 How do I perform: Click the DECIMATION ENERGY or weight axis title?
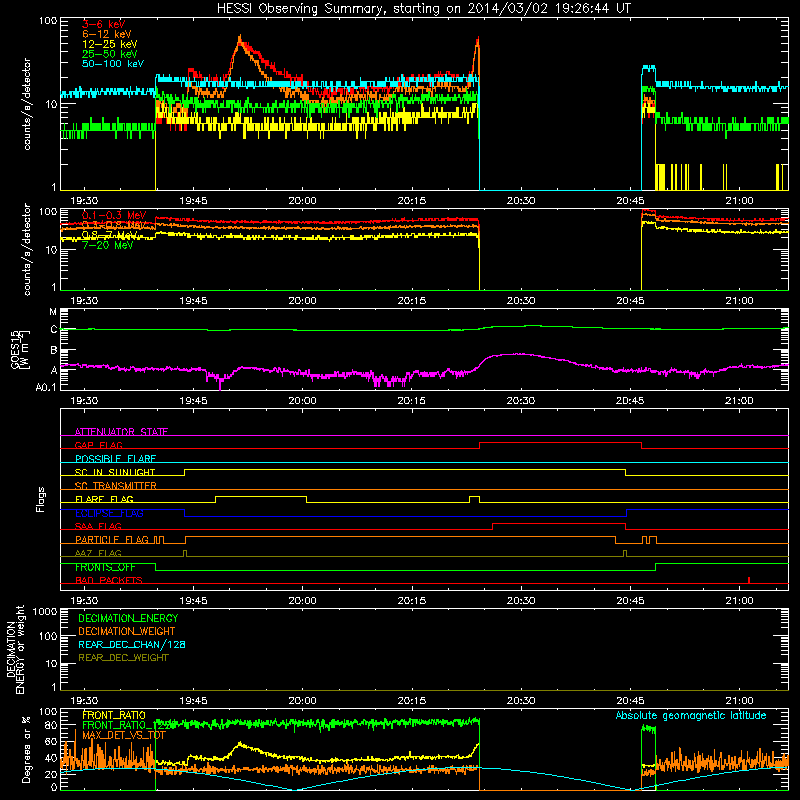[15, 649]
